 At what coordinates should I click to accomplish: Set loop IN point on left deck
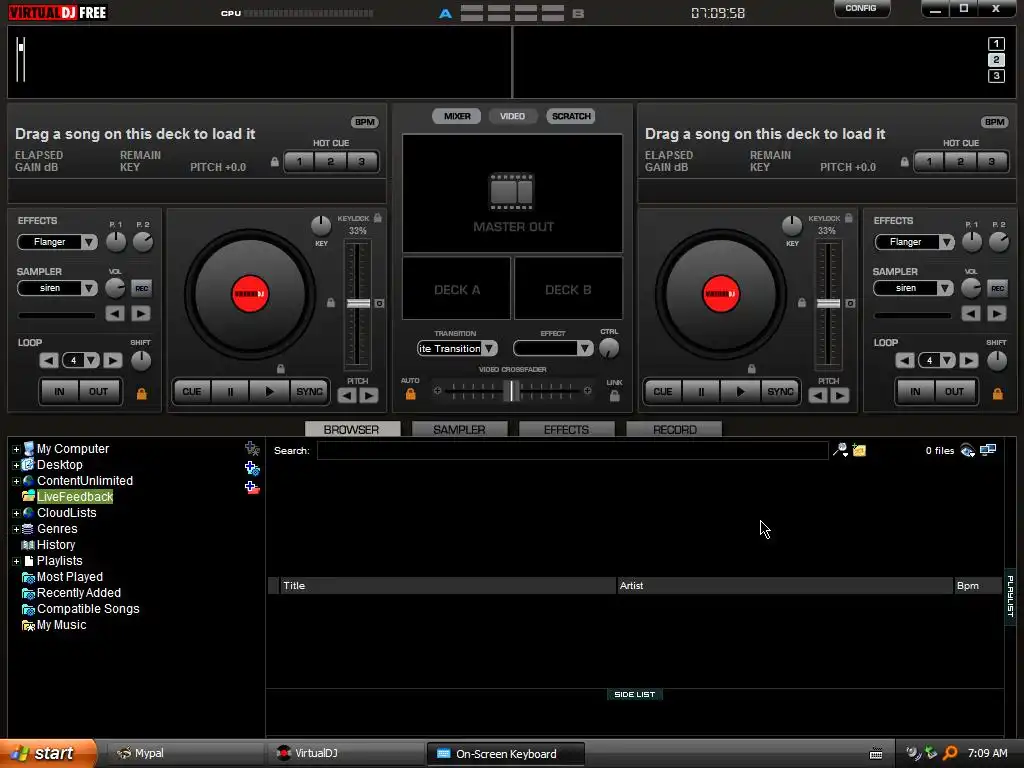click(59, 392)
